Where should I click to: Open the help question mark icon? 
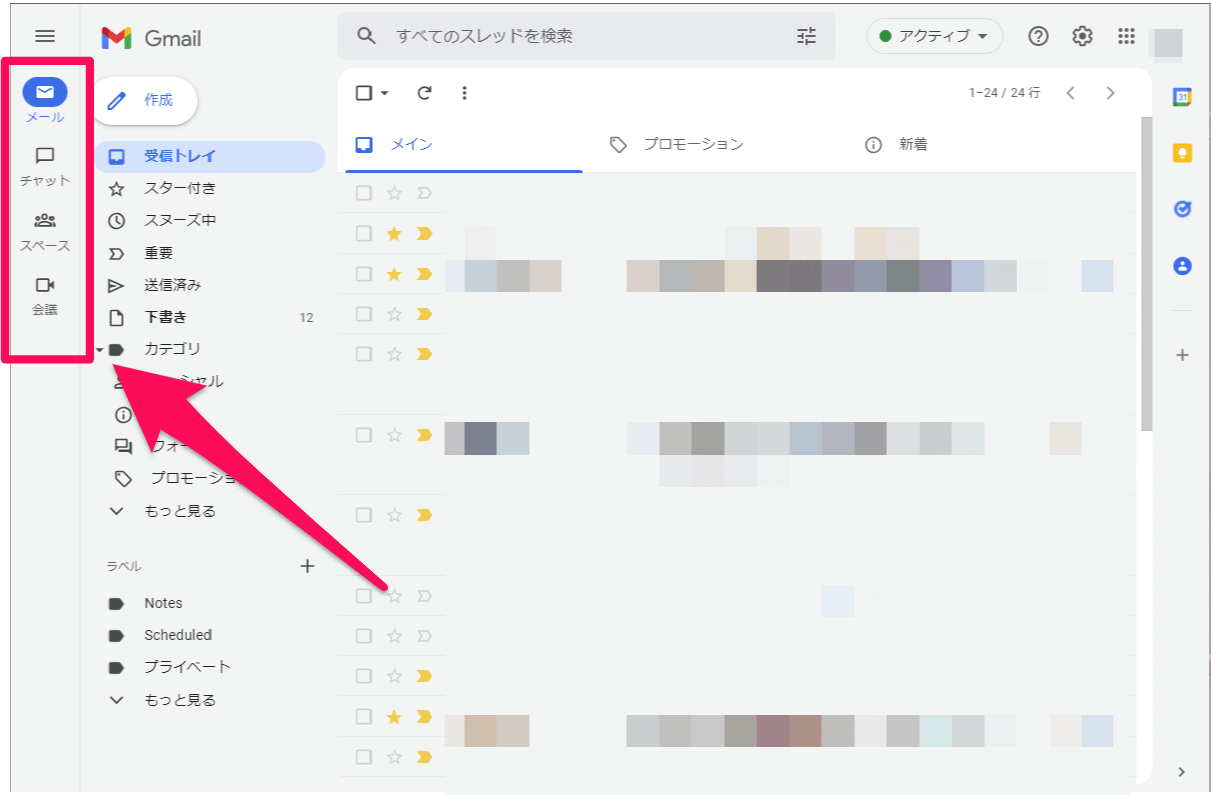[x=1039, y=36]
